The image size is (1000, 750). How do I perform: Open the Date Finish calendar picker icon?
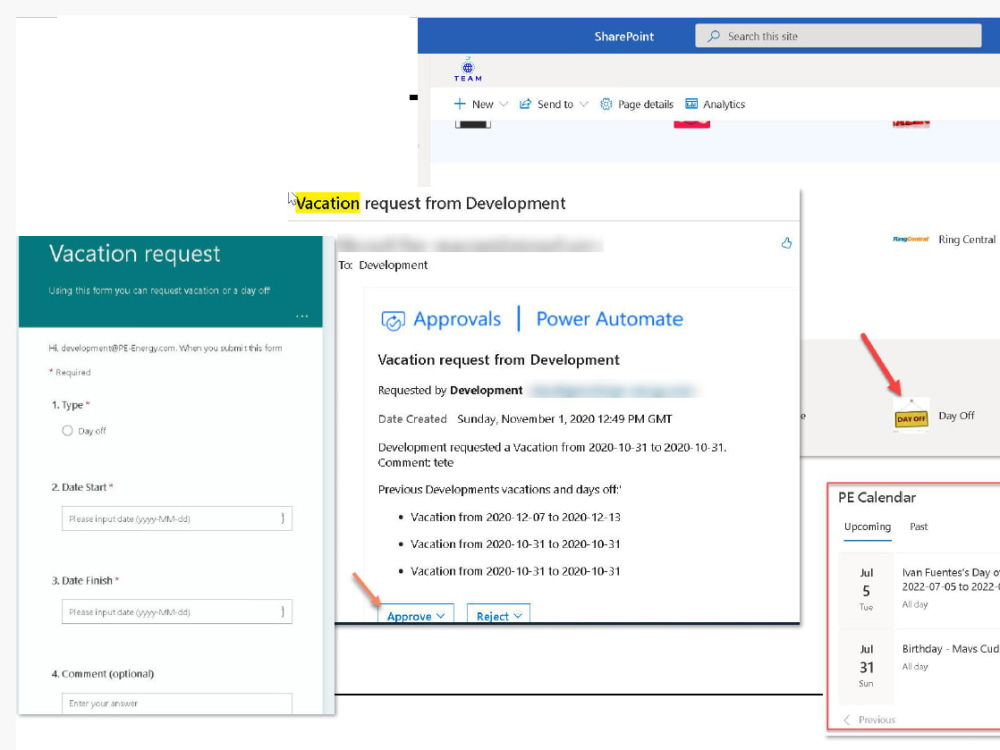coord(283,612)
